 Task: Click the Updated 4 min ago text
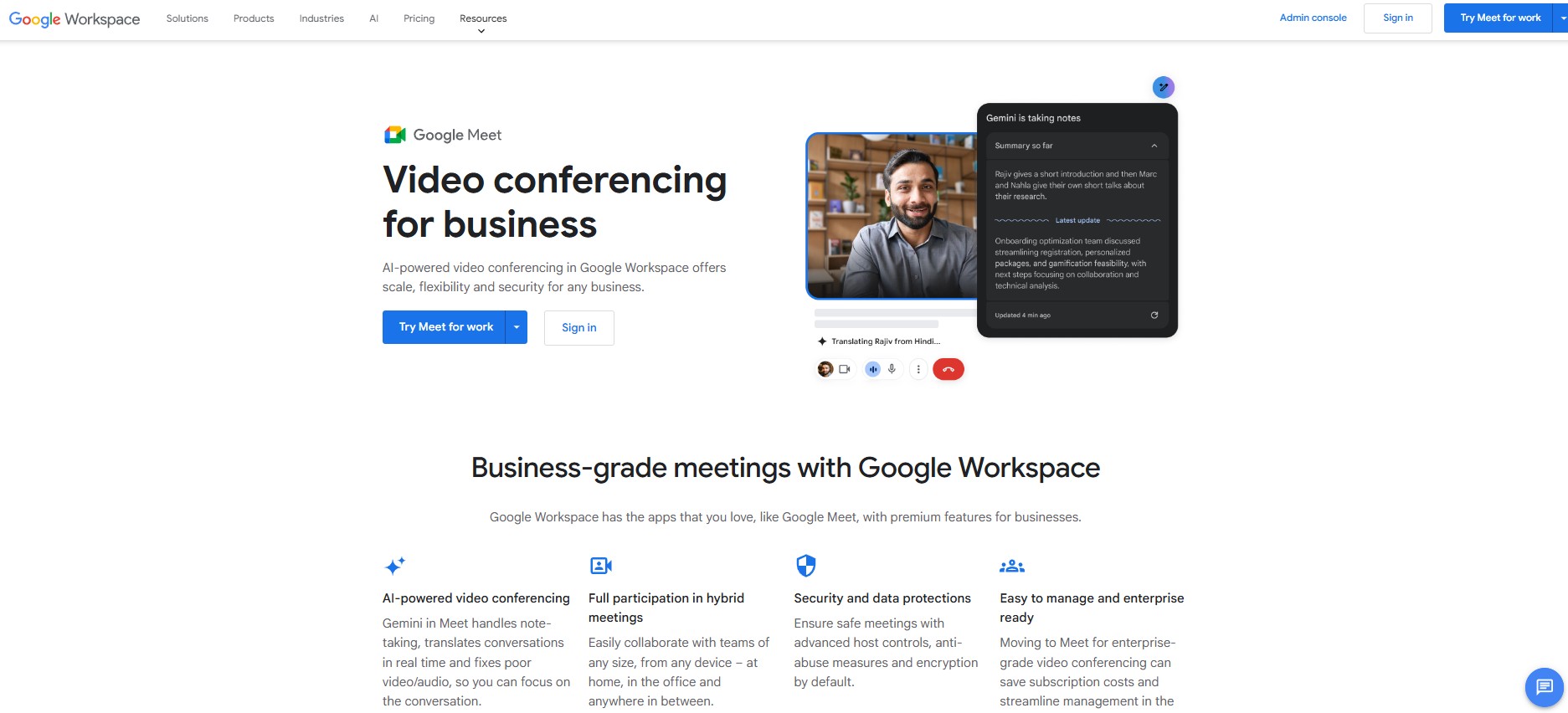(1022, 315)
